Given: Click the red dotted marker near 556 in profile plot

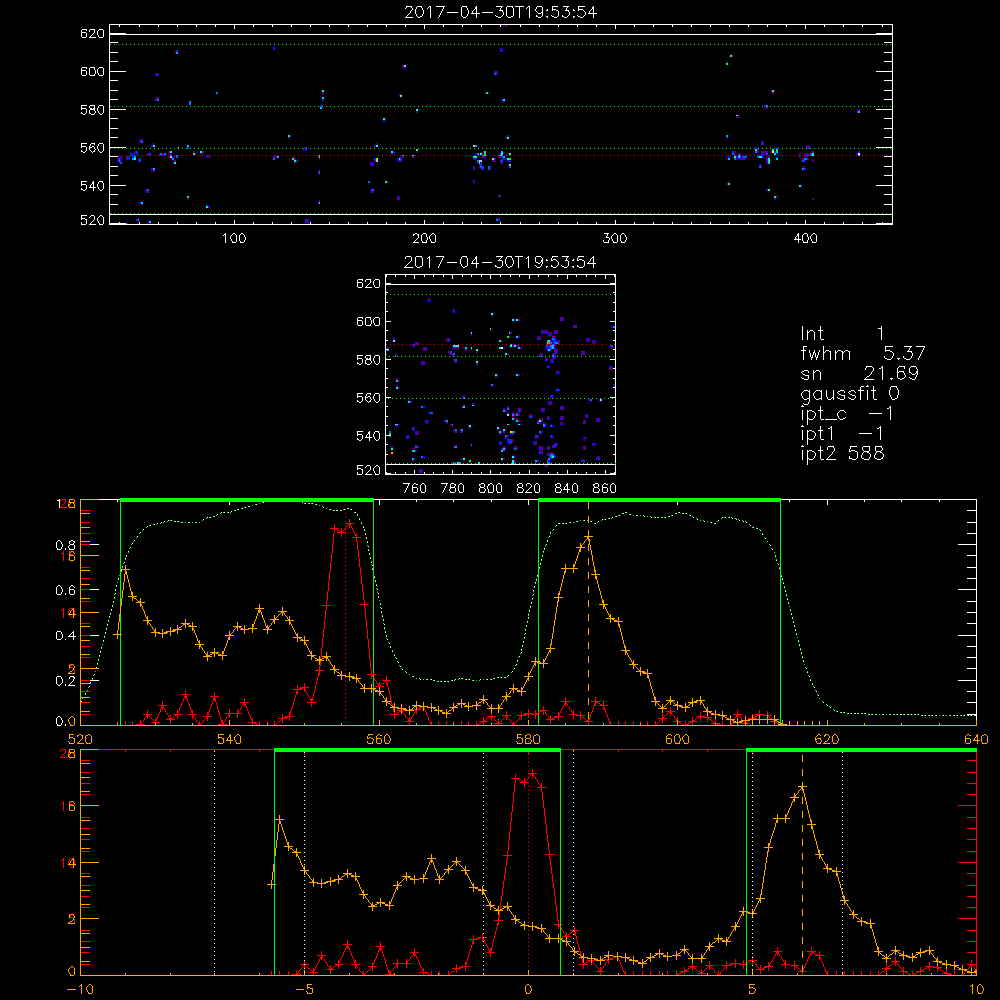Looking at the screenshot, I should pos(346,615).
